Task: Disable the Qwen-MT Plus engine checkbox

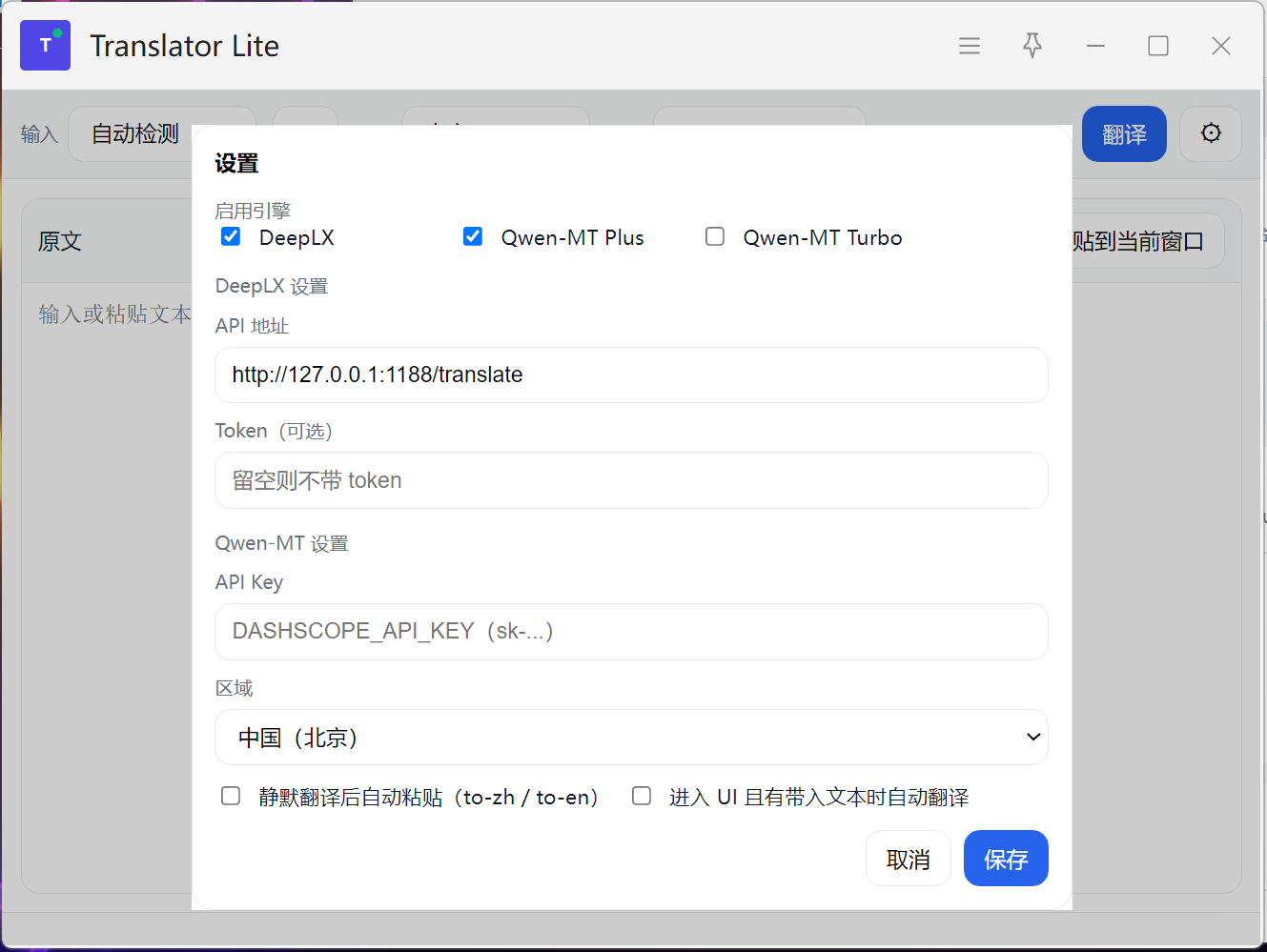Action: (473, 236)
